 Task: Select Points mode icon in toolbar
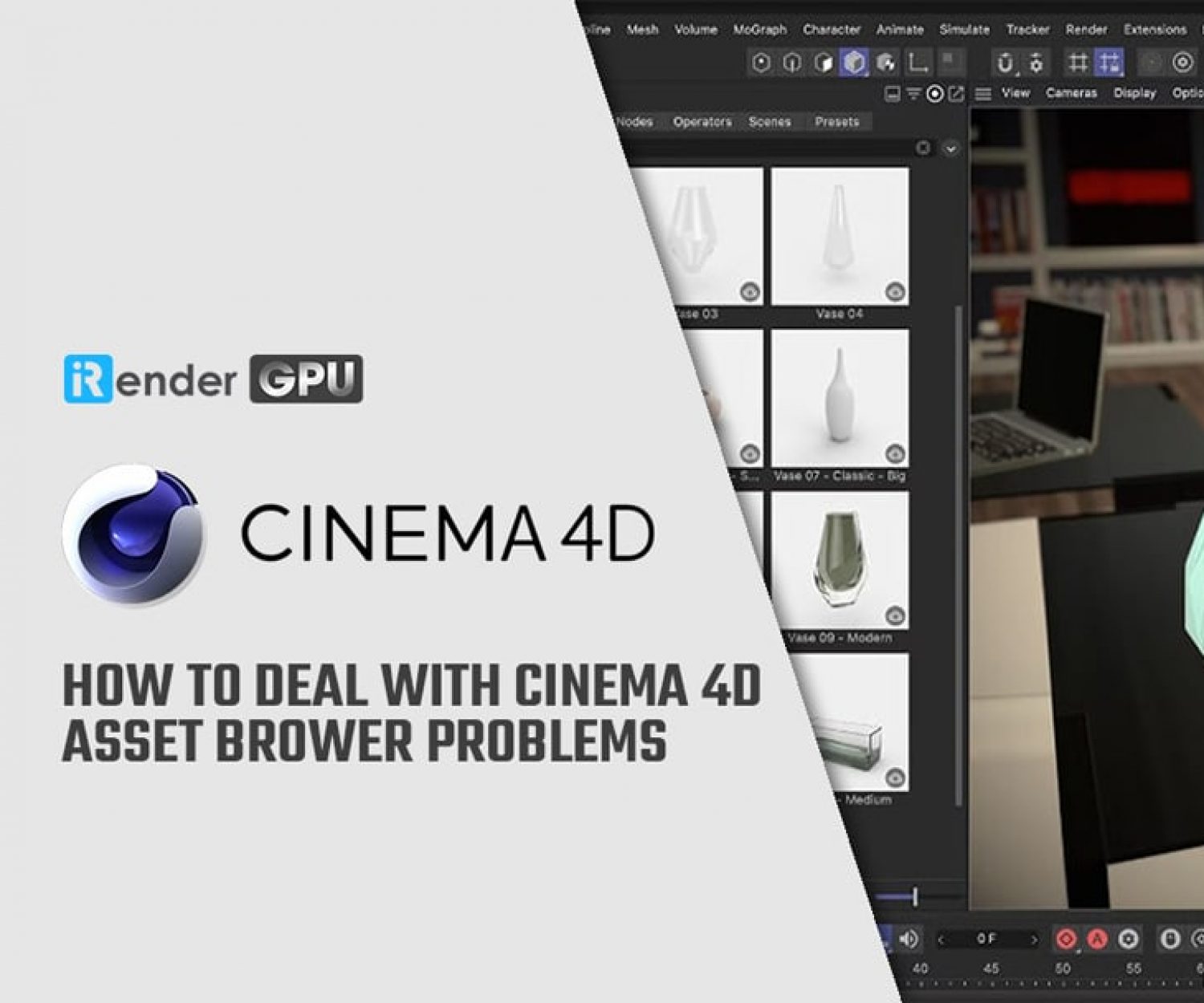761,63
